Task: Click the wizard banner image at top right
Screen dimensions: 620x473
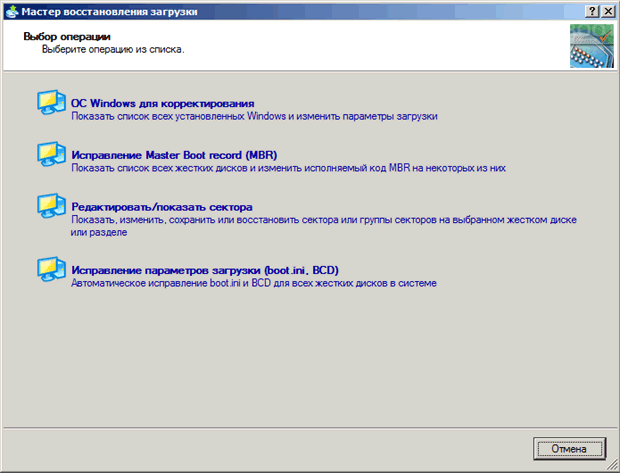Action: click(592, 46)
